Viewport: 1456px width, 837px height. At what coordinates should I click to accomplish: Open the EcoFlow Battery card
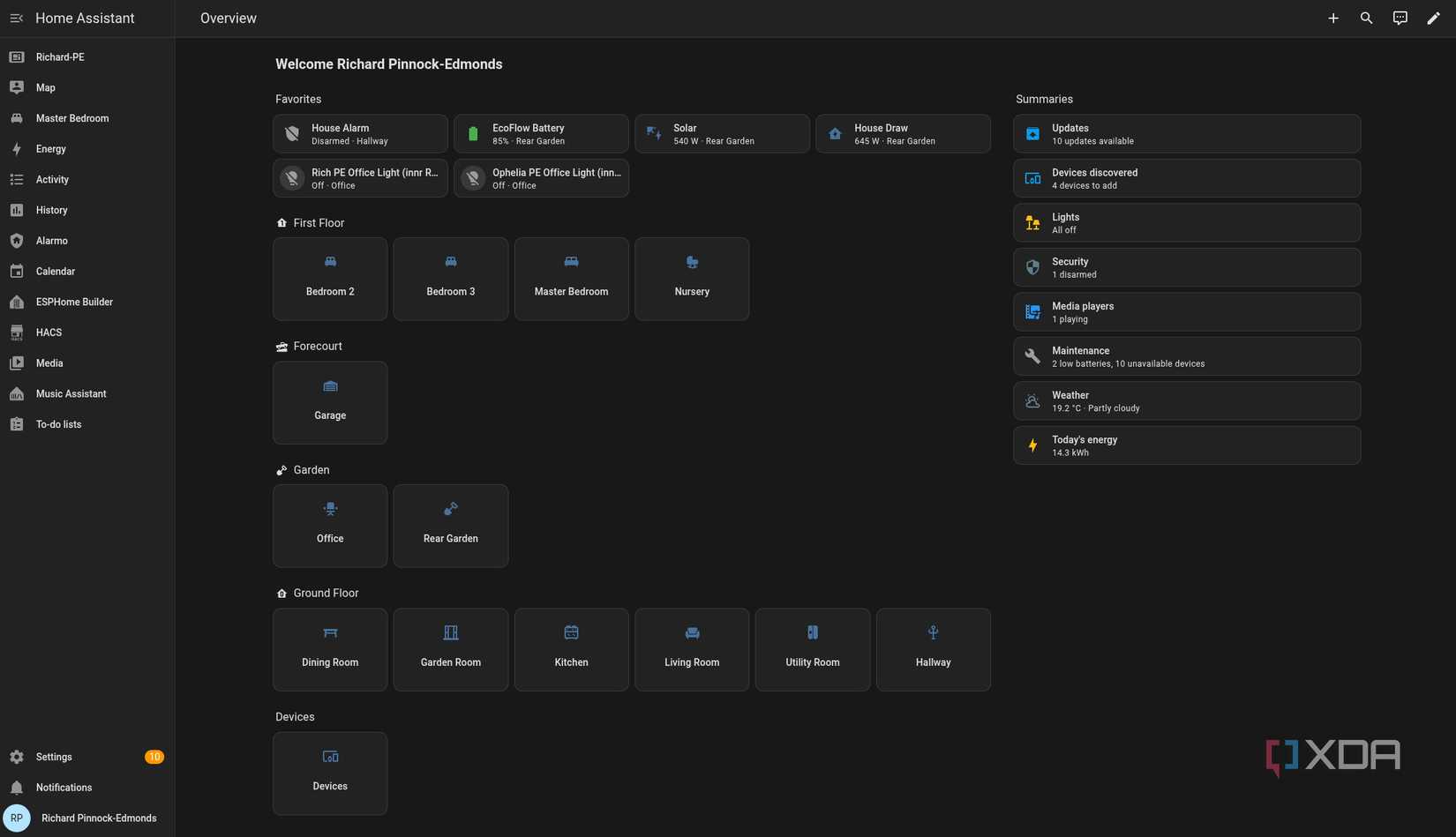pyautogui.click(x=541, y=134)
